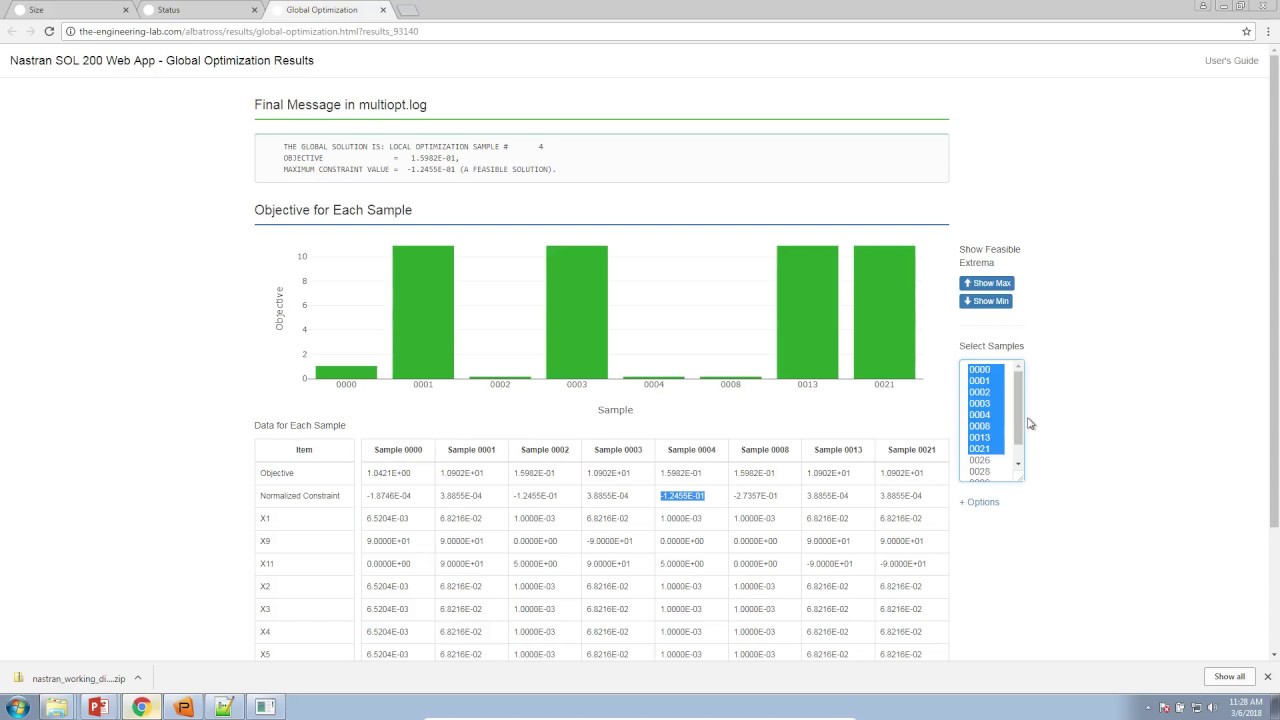Click the page scrollbar down arrow

pyautogui.click(x=1273, y=654)
